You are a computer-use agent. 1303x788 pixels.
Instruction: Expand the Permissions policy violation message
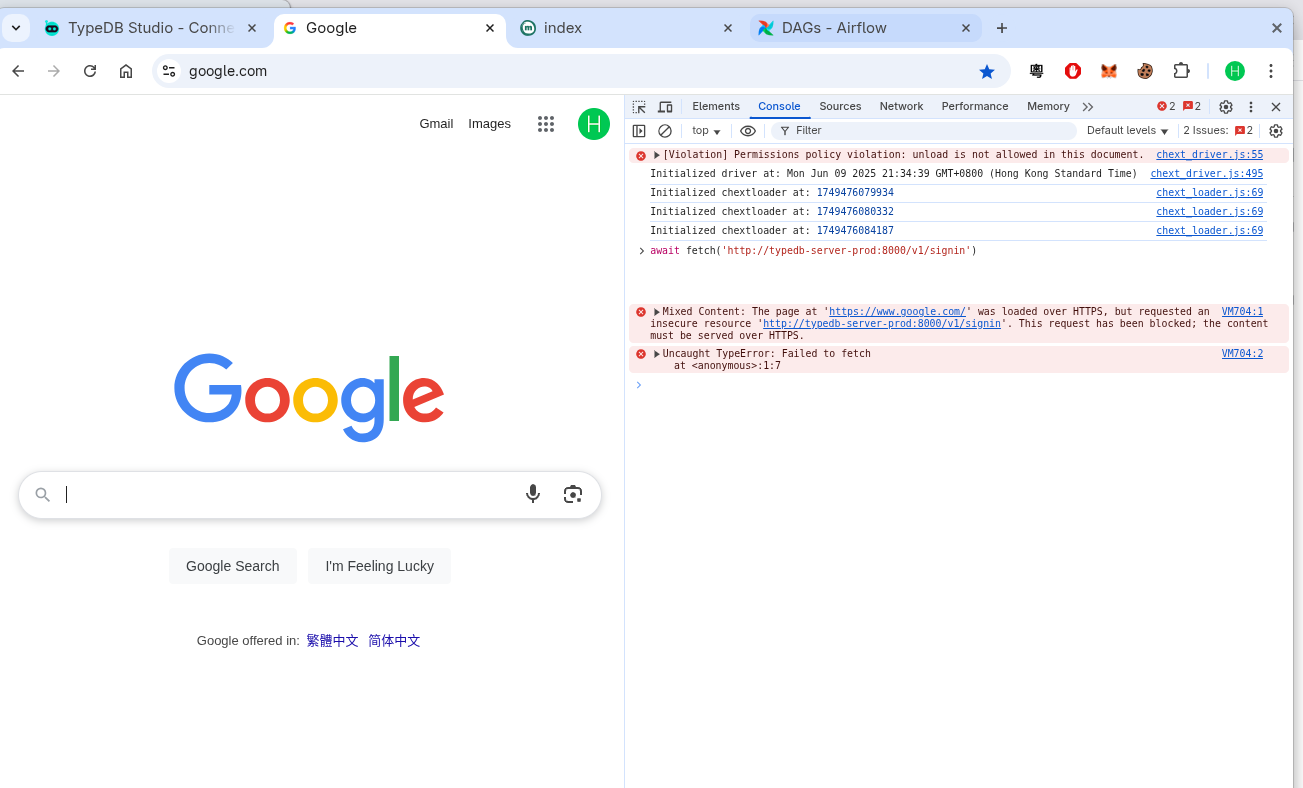[657, 155]
